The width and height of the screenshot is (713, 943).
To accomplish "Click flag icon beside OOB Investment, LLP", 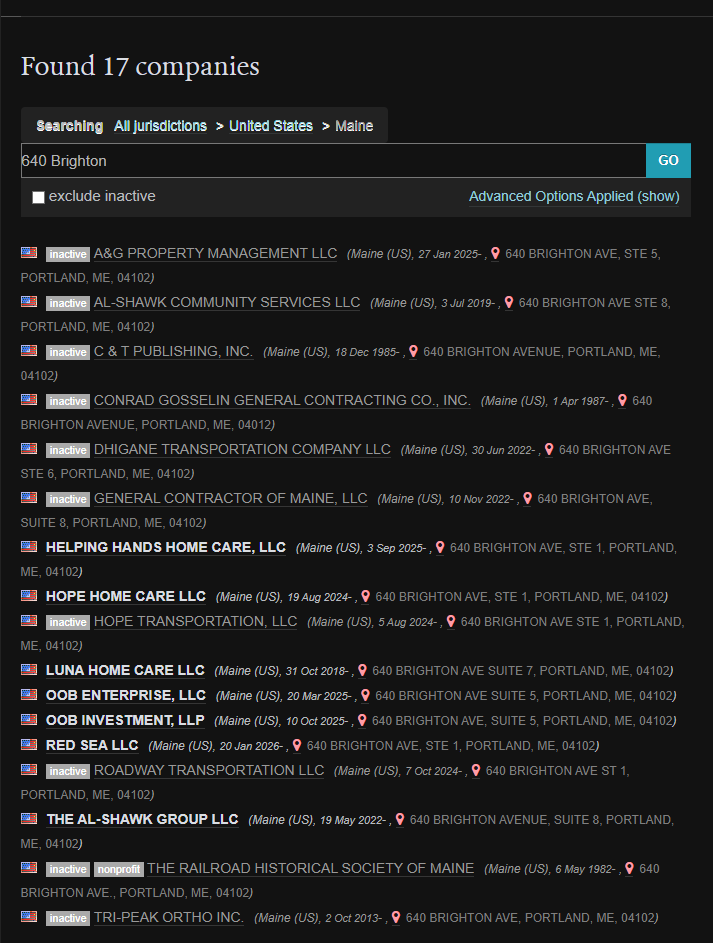I will [29, 720].
